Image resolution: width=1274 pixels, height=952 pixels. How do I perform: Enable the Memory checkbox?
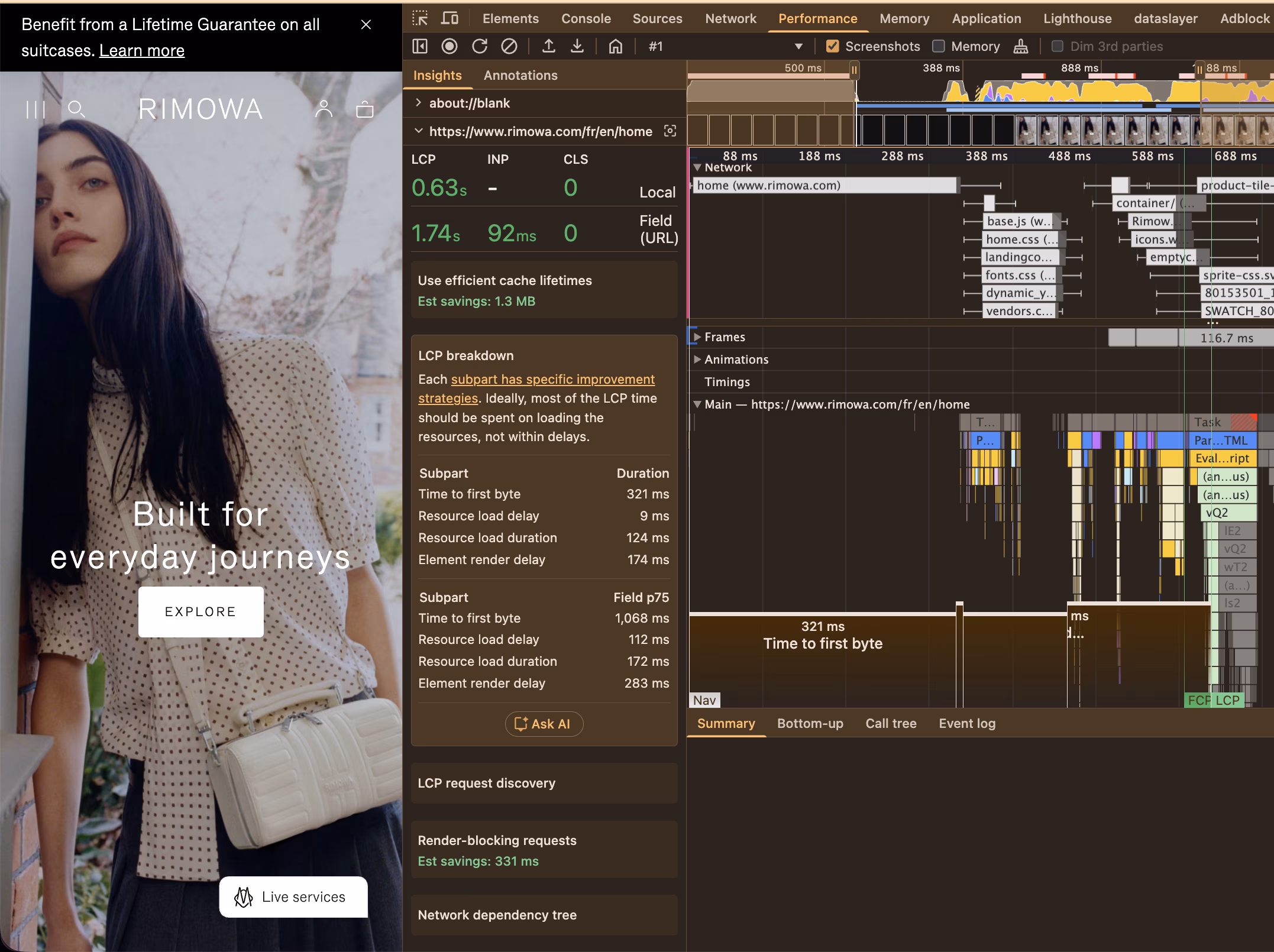[x=938, y=46]
